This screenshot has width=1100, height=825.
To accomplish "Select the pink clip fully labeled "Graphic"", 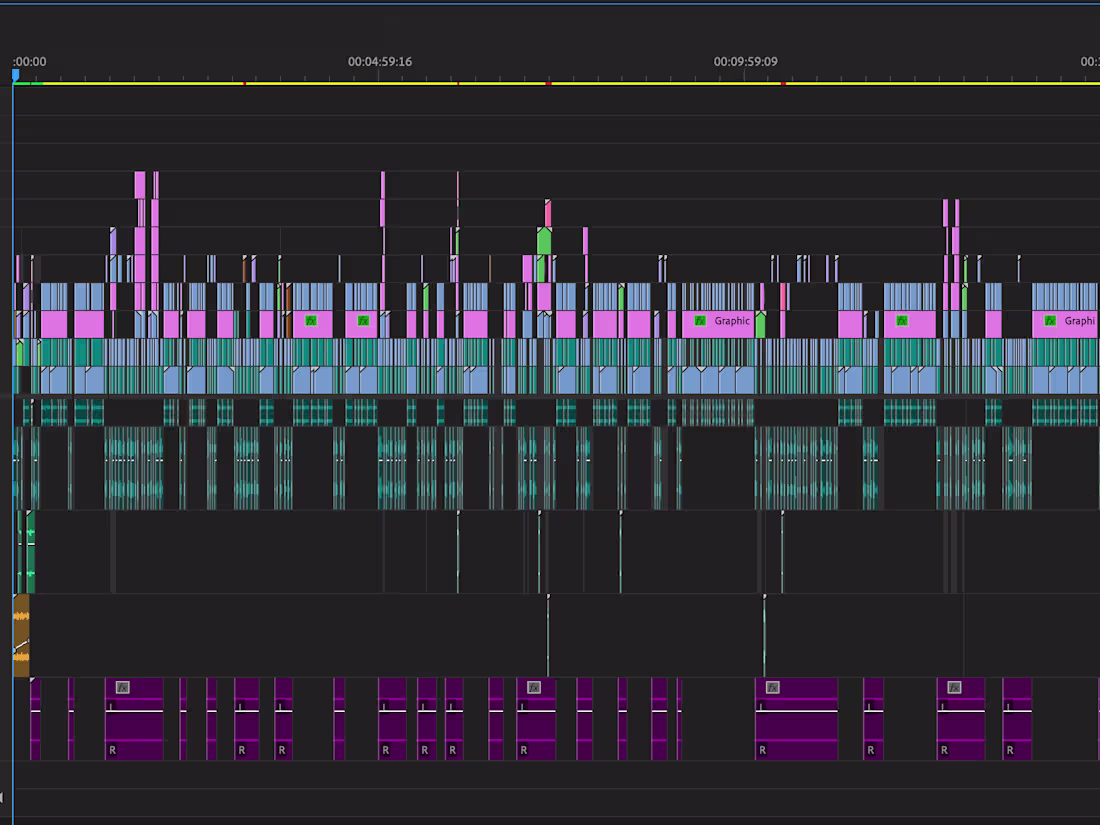I will (x=718, y=324).
